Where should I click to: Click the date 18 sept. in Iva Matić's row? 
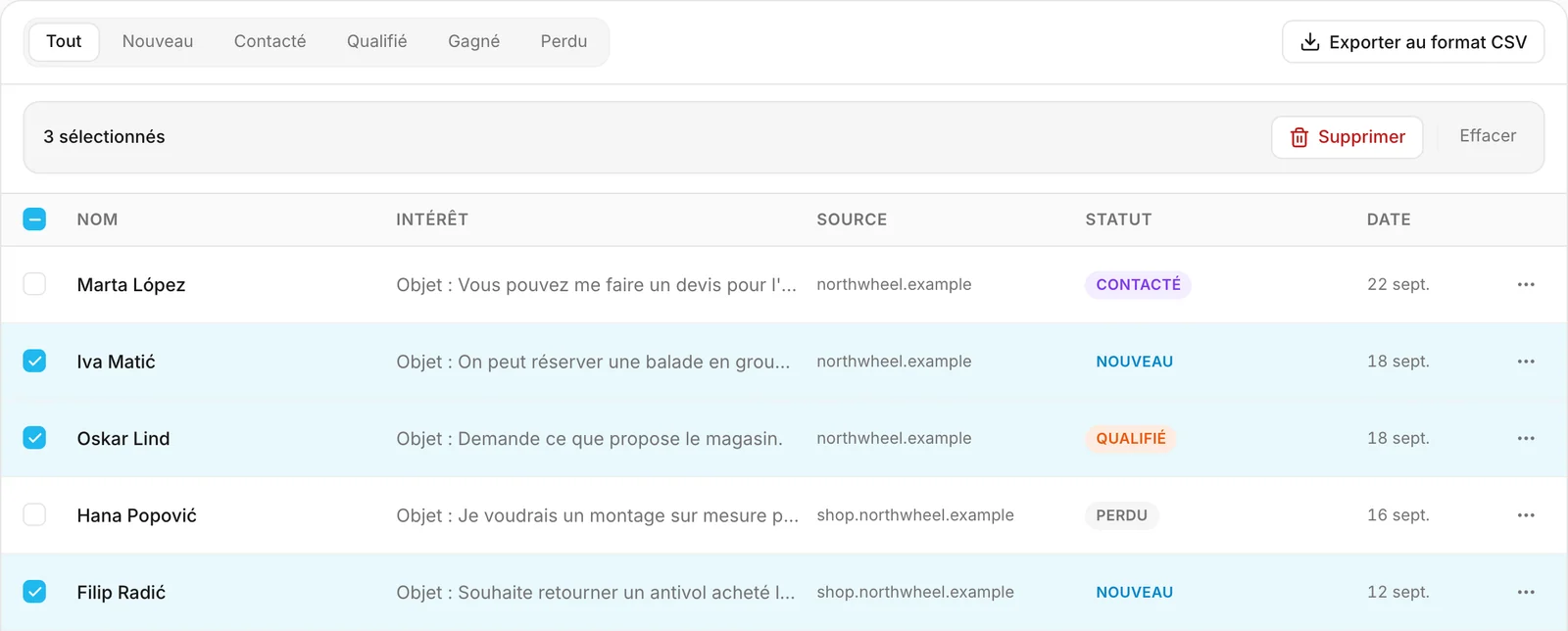[1398, 362]
